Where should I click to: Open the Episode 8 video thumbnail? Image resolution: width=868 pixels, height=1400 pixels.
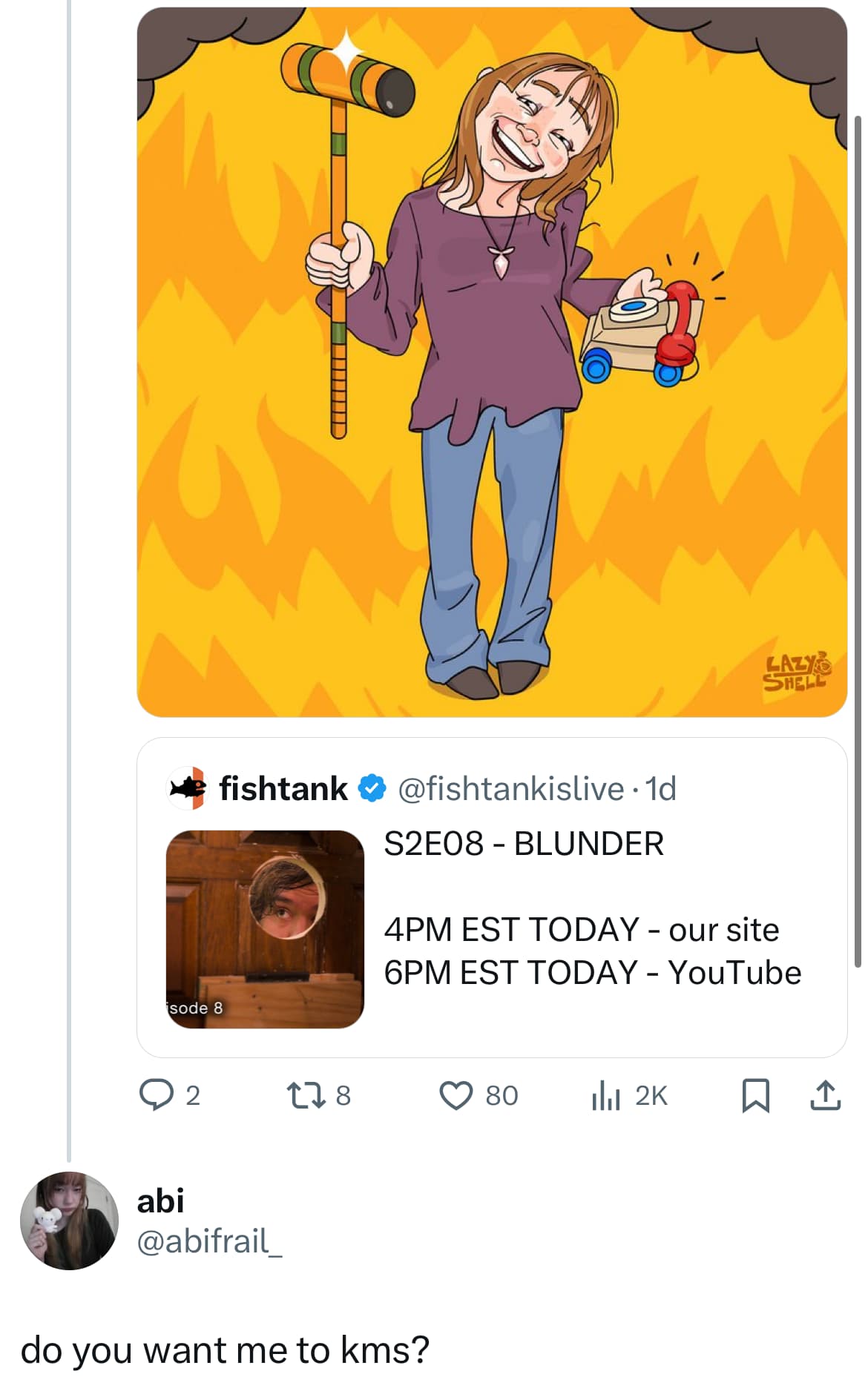pos(265,928)
